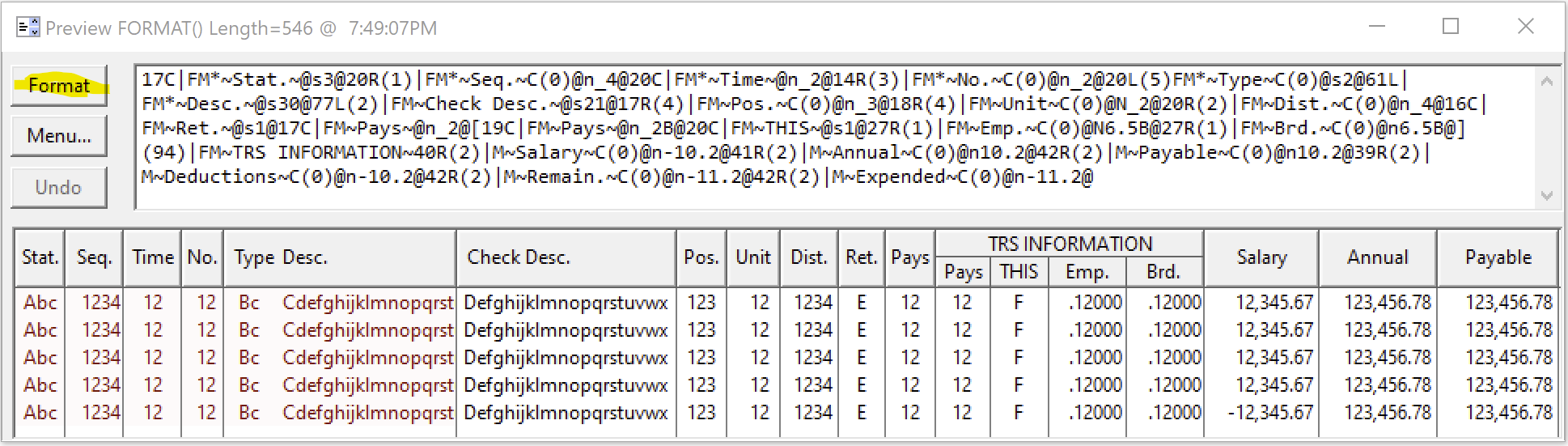The width and height of the screenshot is (1568, 446).
Task: Click the Stat. column header
Action: coord(40,257)
